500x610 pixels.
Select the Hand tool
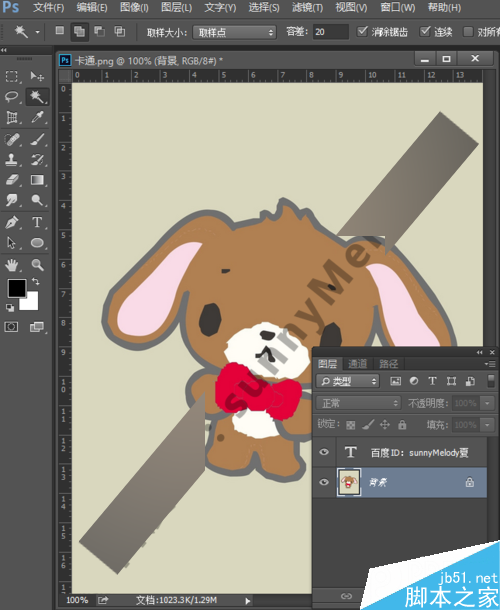(12, 265)
